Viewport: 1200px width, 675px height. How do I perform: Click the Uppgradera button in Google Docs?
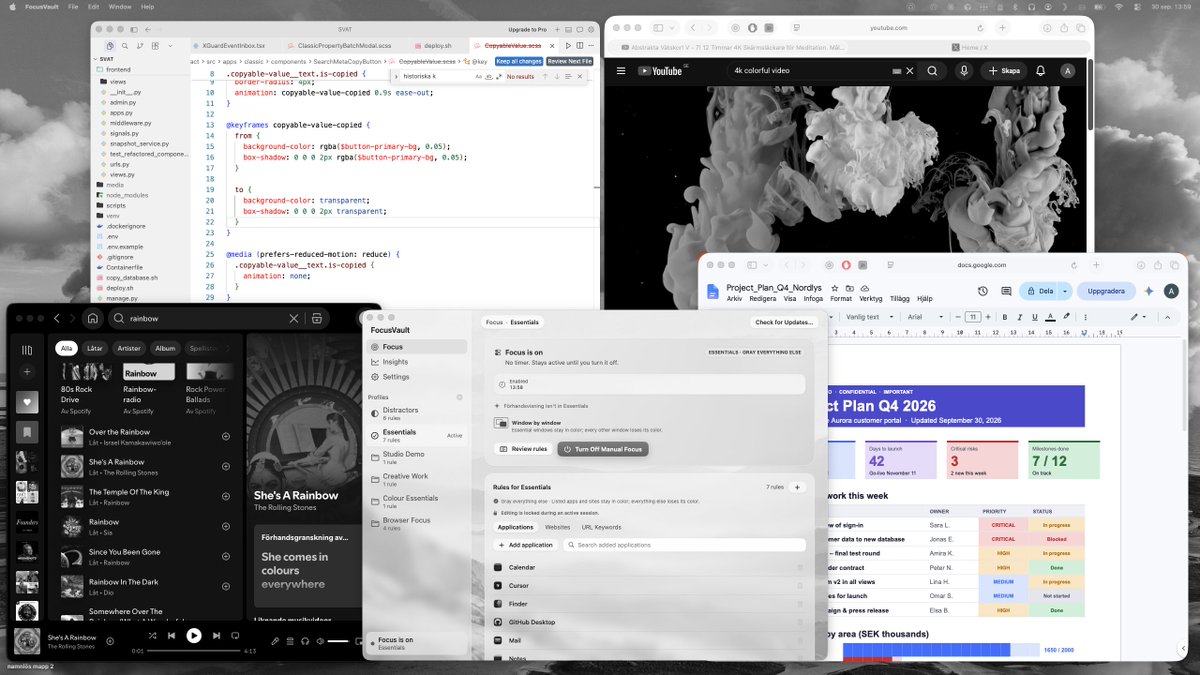pos(1106,291)
